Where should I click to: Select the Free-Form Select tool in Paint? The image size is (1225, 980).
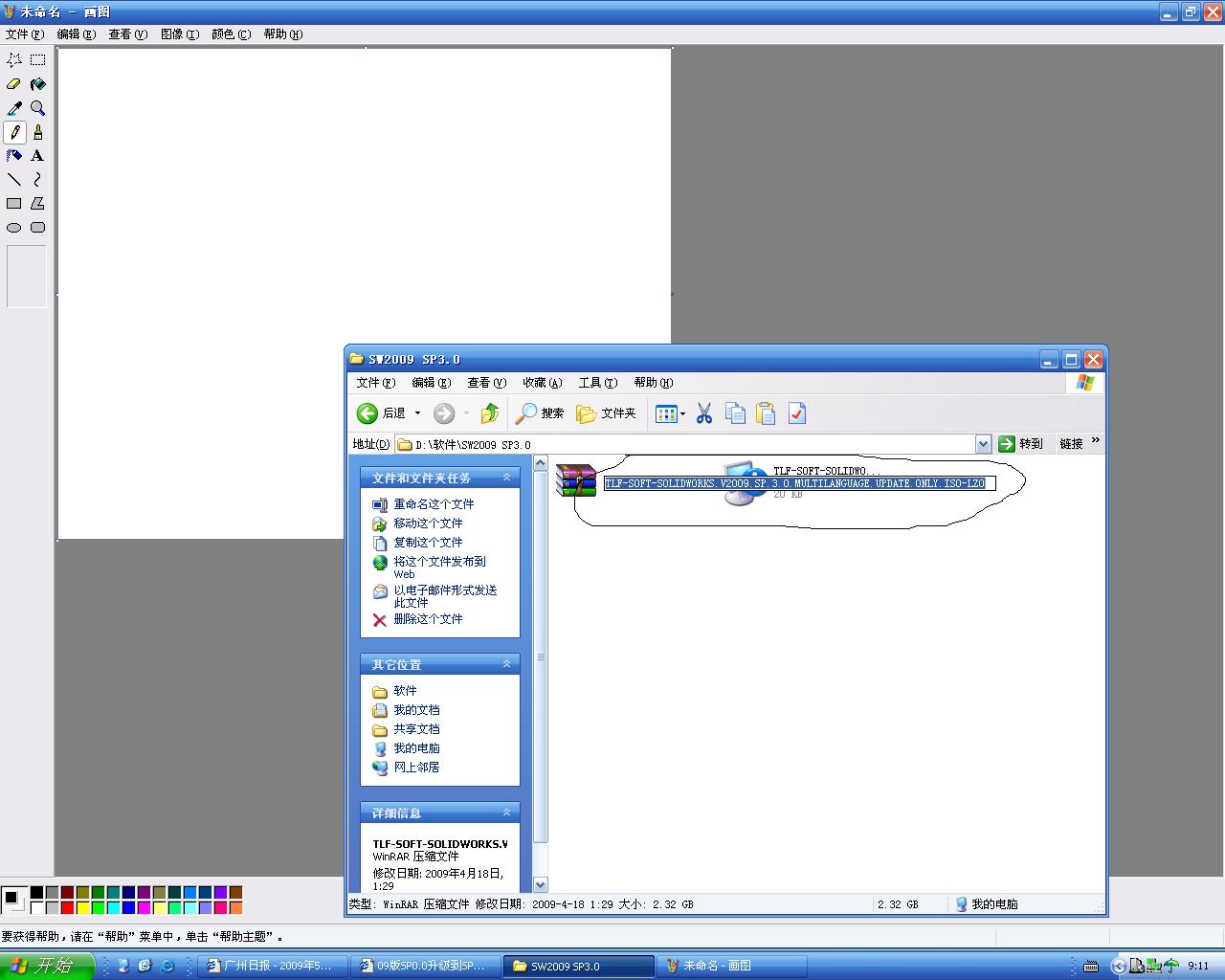tap(14, 59)
